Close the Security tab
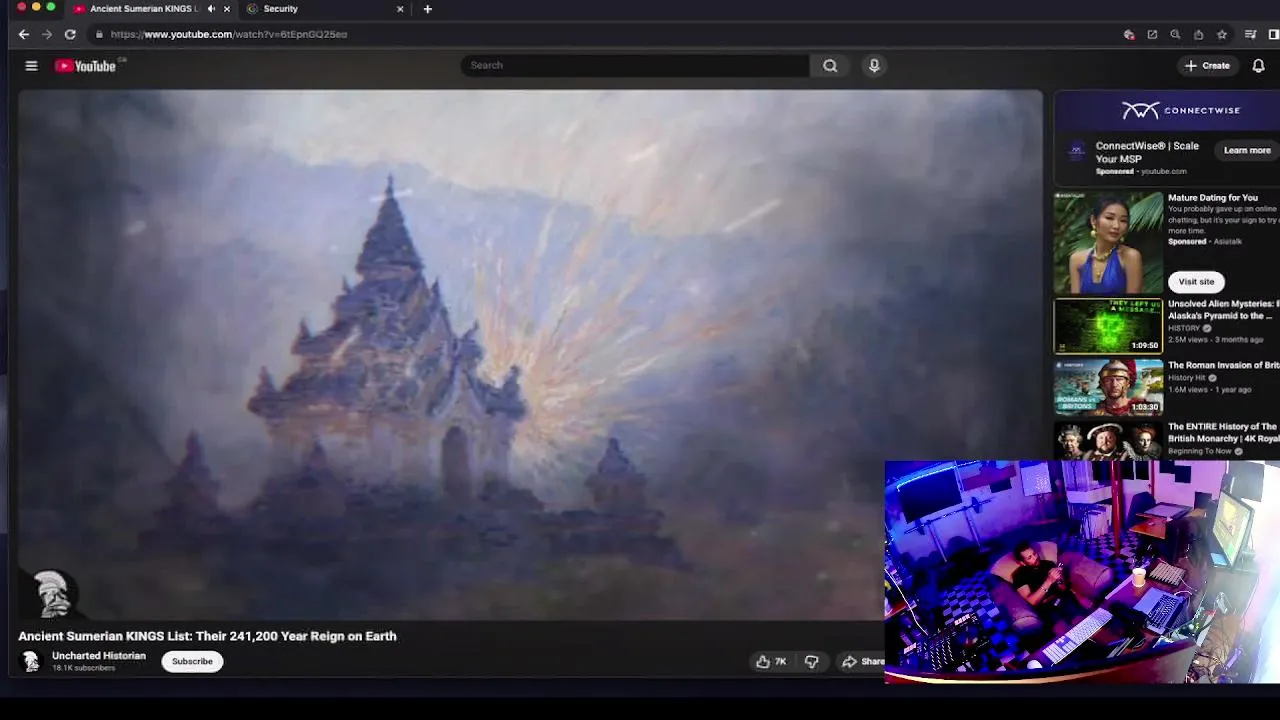 click(x=400, y=9)
